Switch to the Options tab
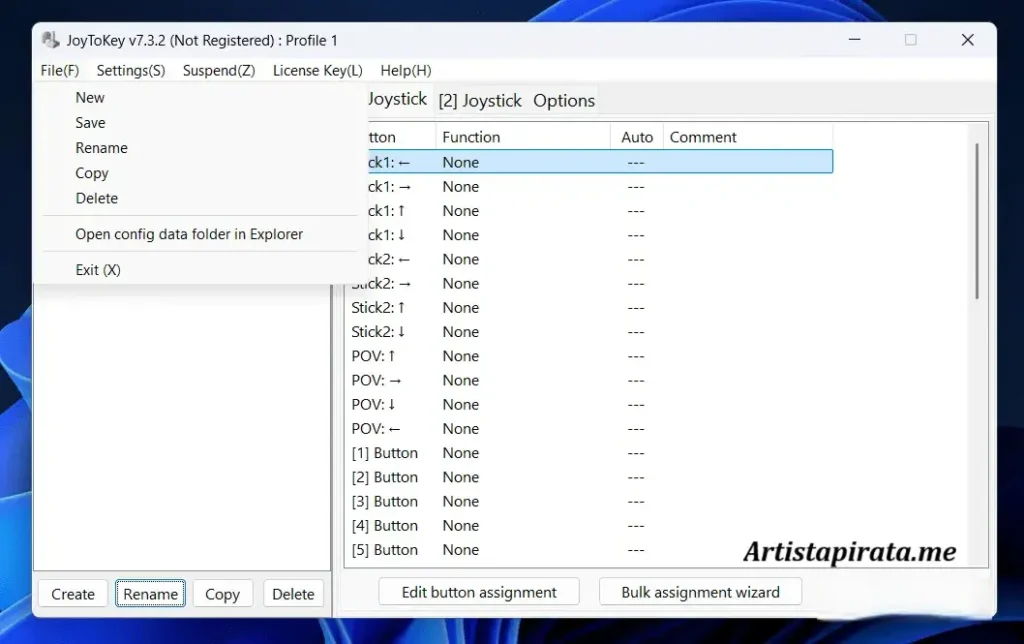Image resolution: width=1024 pixels, height=644 pixels. tap(564, 101)
